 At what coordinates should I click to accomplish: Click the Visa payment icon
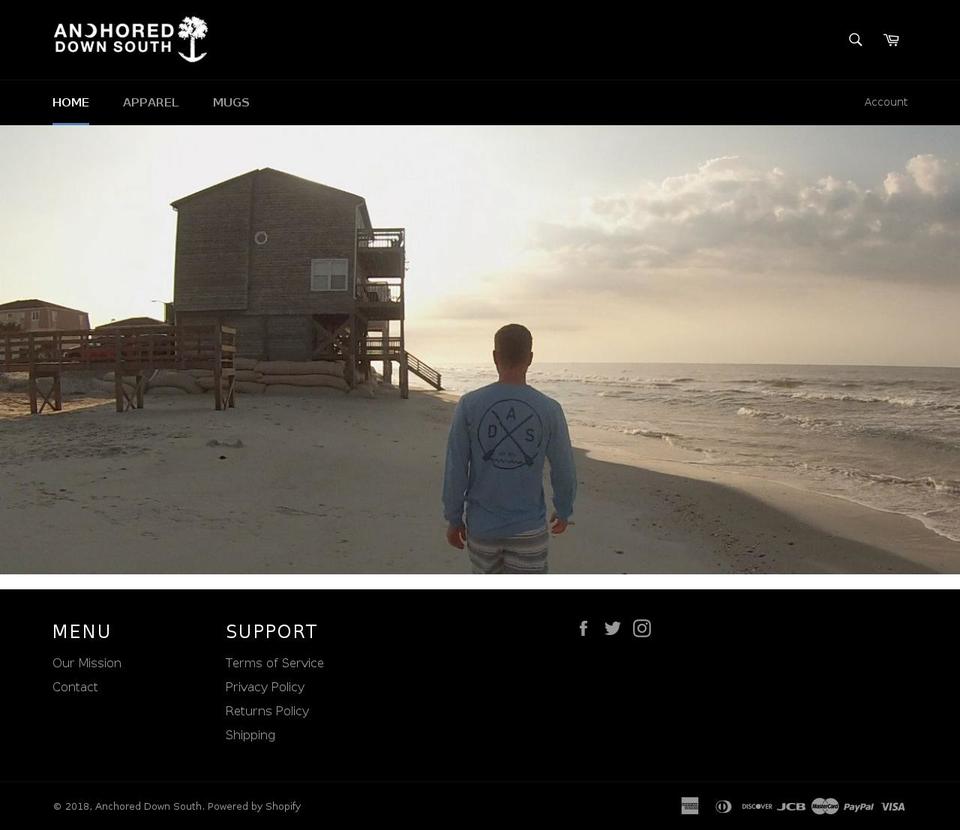point(893,806)
